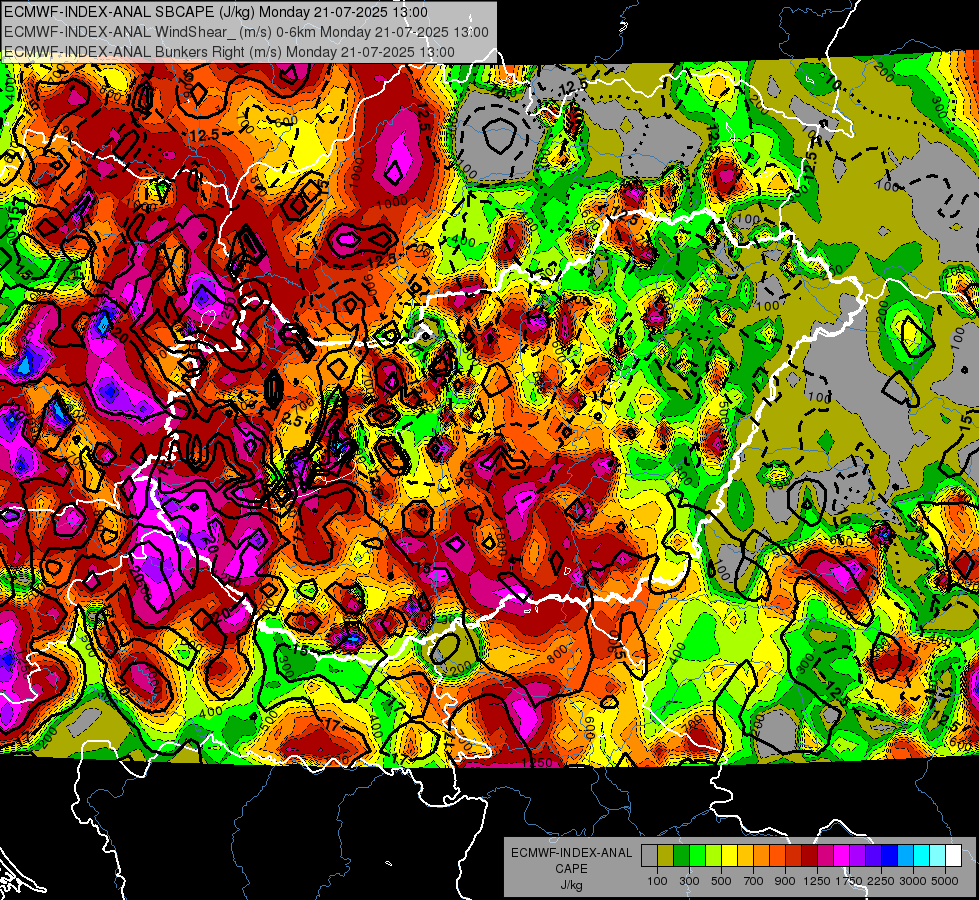Viewport: 979px width, 900px height.
Task: Click the bright green legend swatch
Action: (x=697, y=856)
